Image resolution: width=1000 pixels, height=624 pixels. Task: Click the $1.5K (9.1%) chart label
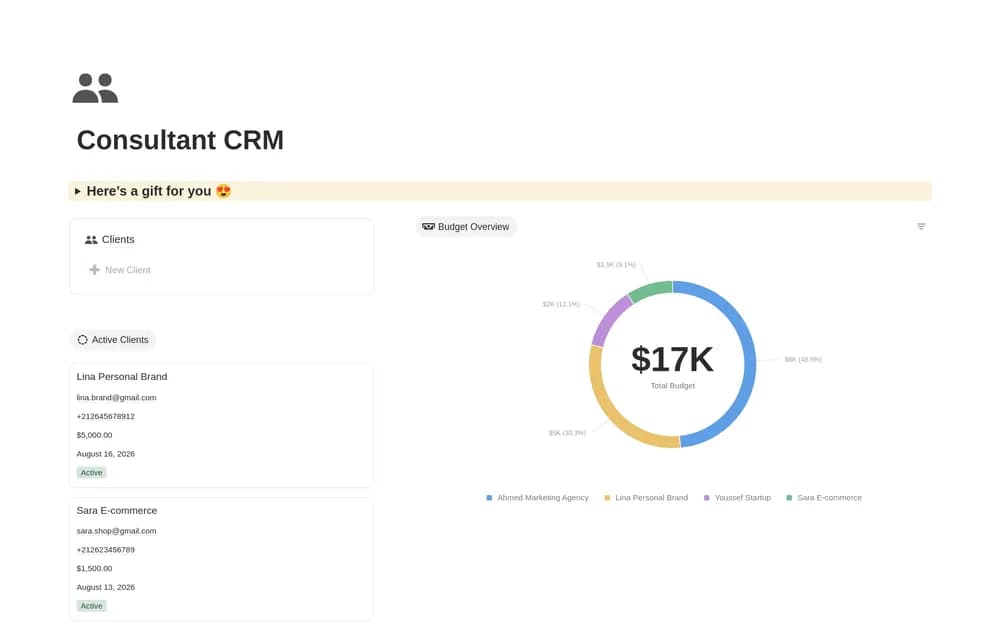click(x=616, y=265)
